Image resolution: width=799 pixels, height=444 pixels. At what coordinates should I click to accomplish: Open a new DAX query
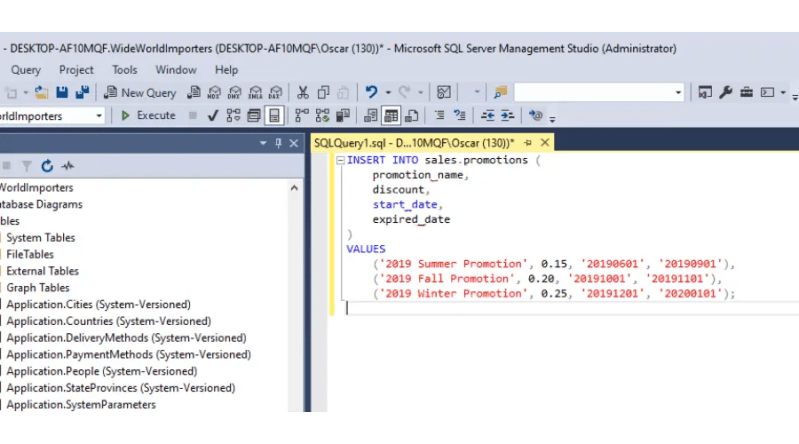276,93
